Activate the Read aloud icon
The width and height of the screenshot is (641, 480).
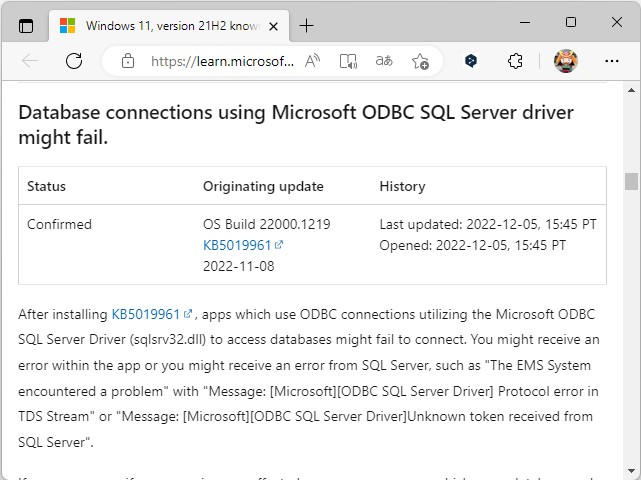pyautogui.click(x=313, y=61)
